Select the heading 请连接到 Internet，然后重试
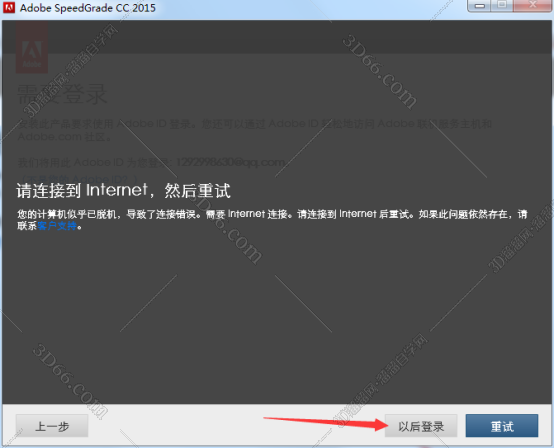 click(x=123, y=191)
